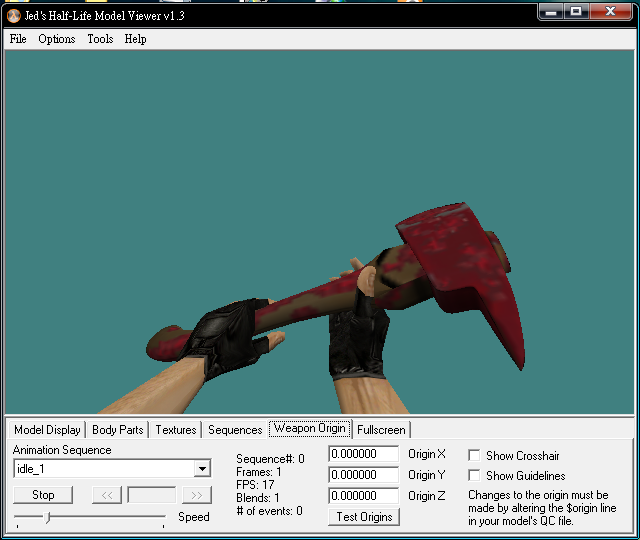Click the 'Animation Sequence' label

pos(62,450)
